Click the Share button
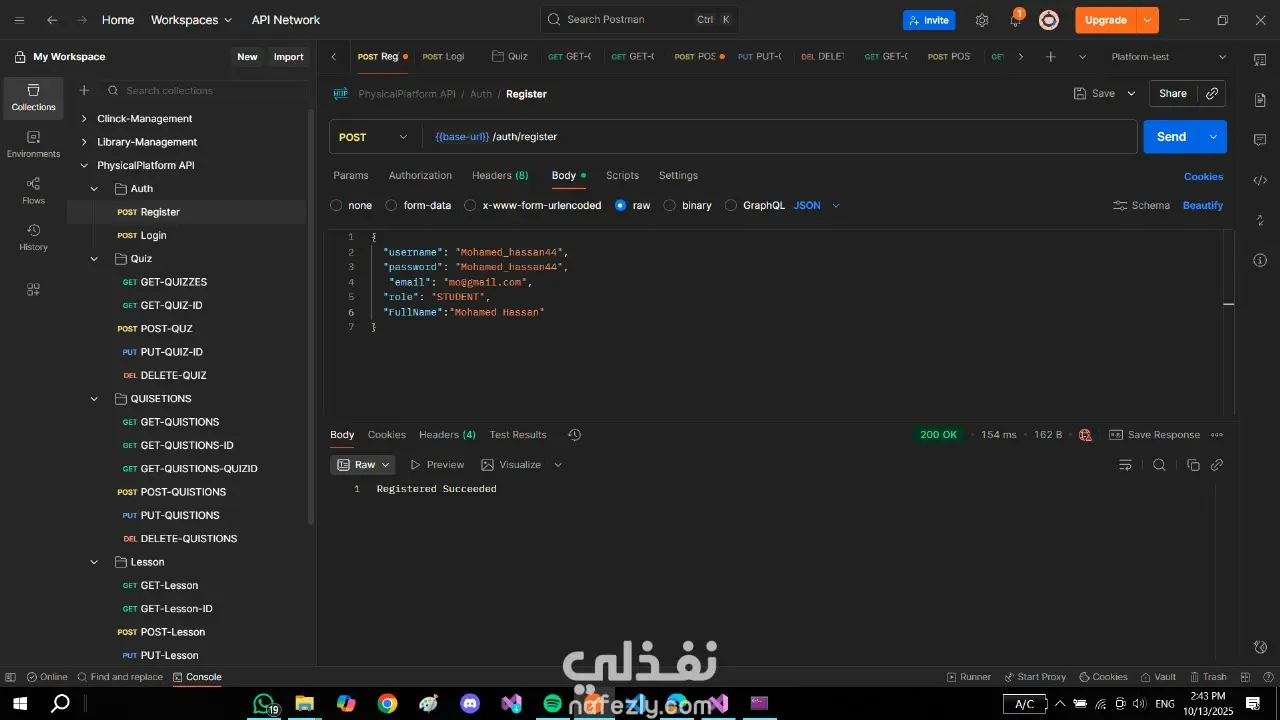Image resolution: width=1280 pixels, height=720 pixels. 1173,93
